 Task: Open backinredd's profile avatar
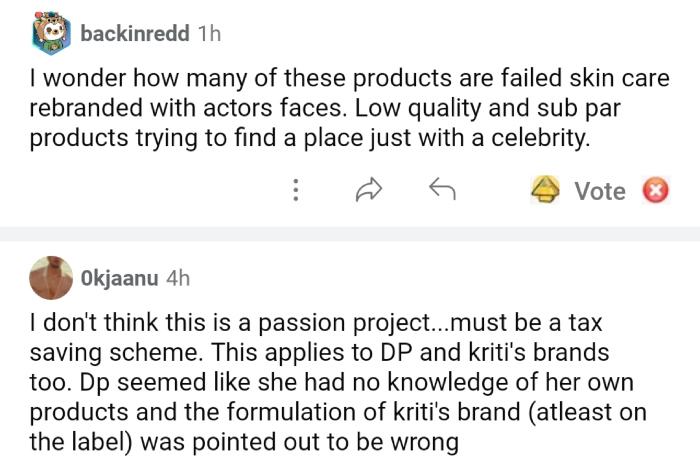(x=51, y=34)
